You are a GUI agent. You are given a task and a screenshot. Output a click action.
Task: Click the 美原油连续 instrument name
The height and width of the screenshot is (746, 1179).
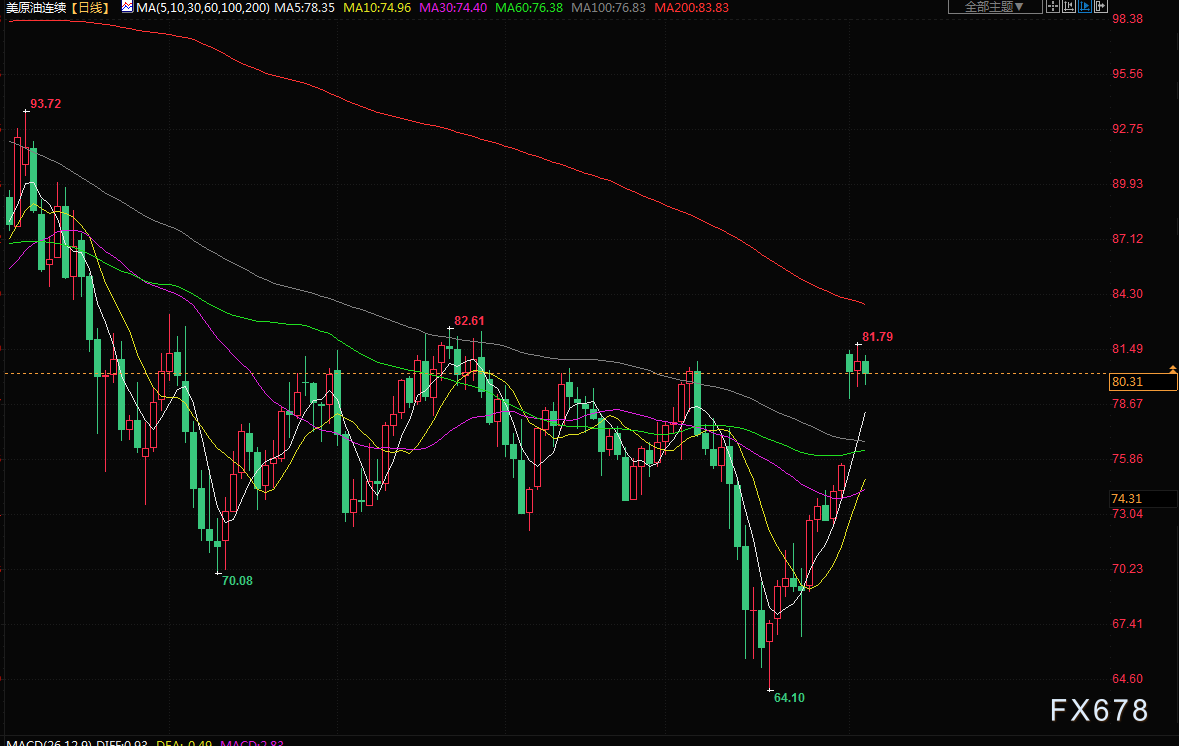[36, 7]
